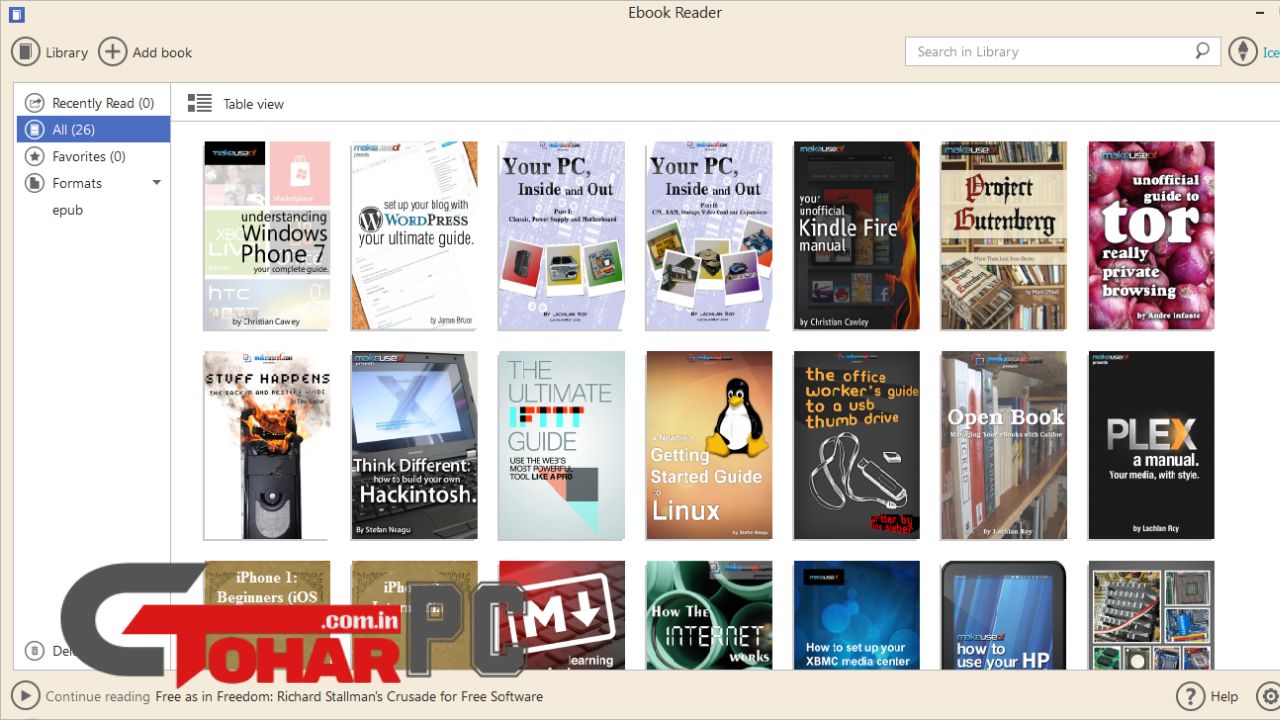Click the Continue reading play icon
The image size is (1280, 720).
(26, 696)
